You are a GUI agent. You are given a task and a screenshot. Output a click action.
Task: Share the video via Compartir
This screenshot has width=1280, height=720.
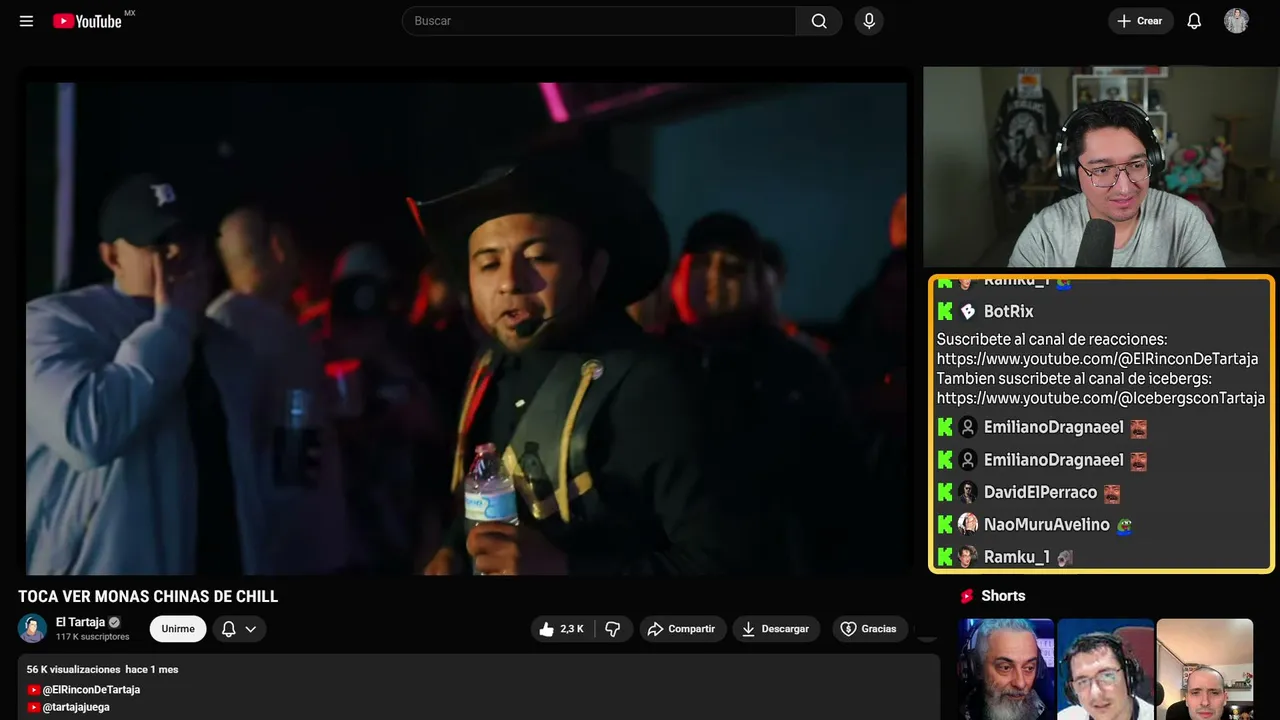click(683, 629)
